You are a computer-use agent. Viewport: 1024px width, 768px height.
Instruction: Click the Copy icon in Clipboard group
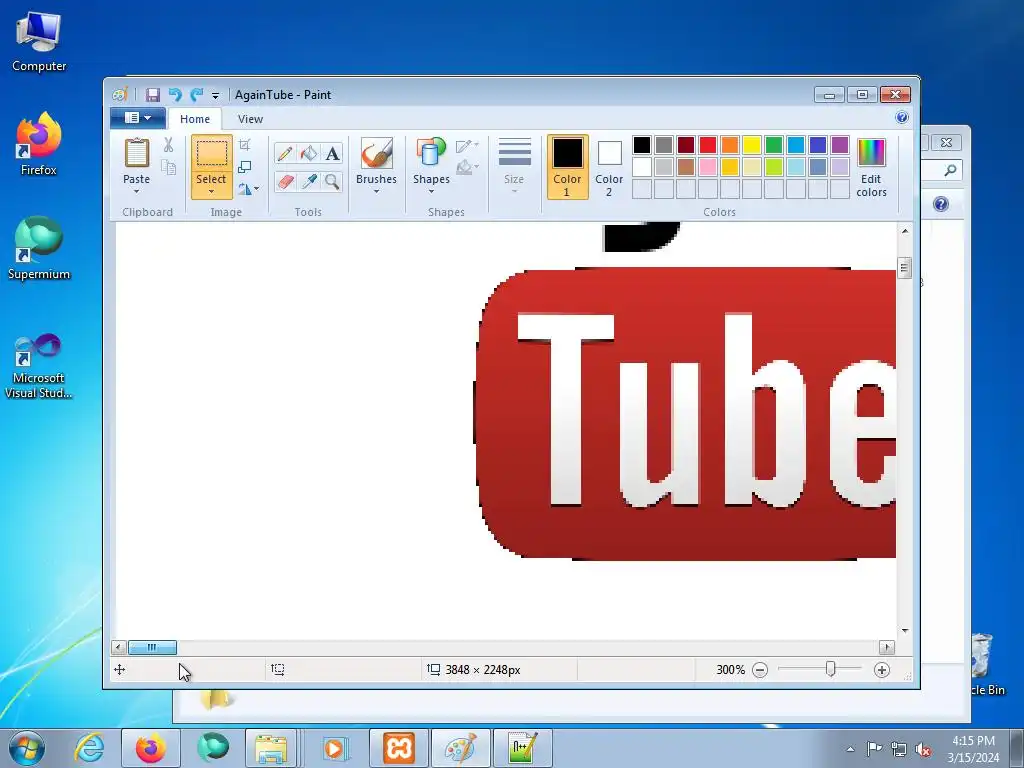click(168, 168)
